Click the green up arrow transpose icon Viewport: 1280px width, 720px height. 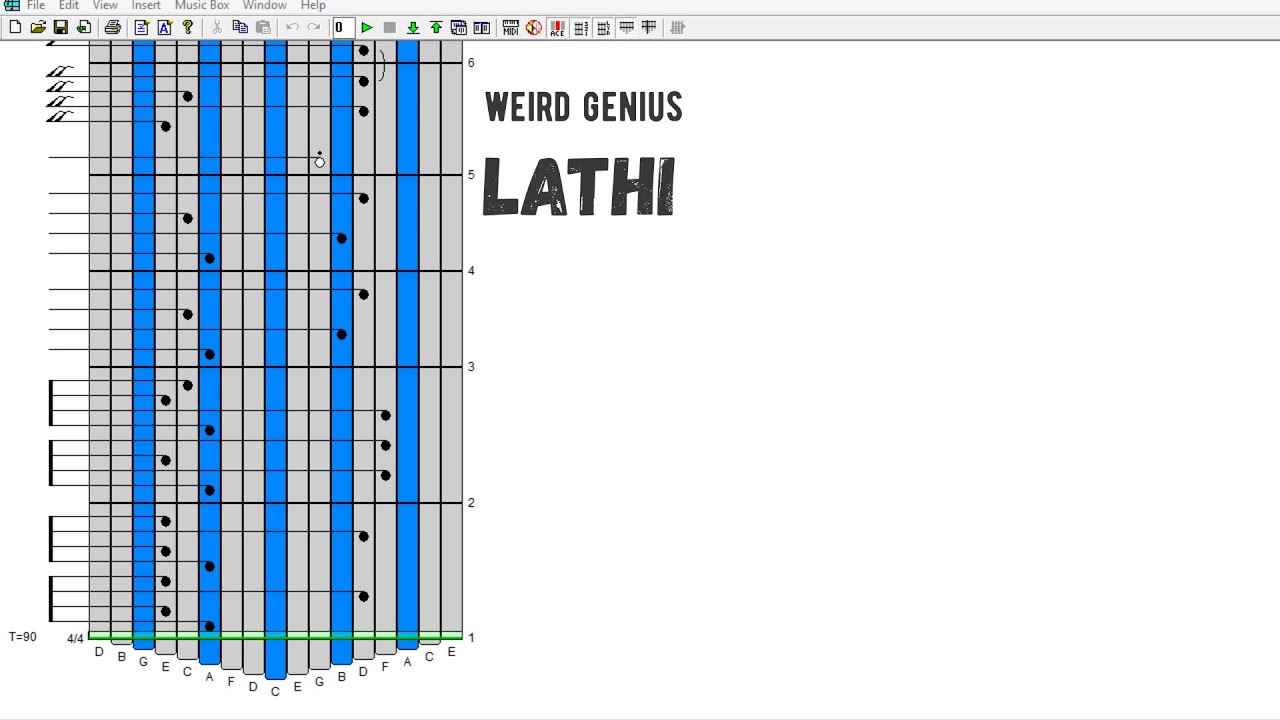[436, 28]
